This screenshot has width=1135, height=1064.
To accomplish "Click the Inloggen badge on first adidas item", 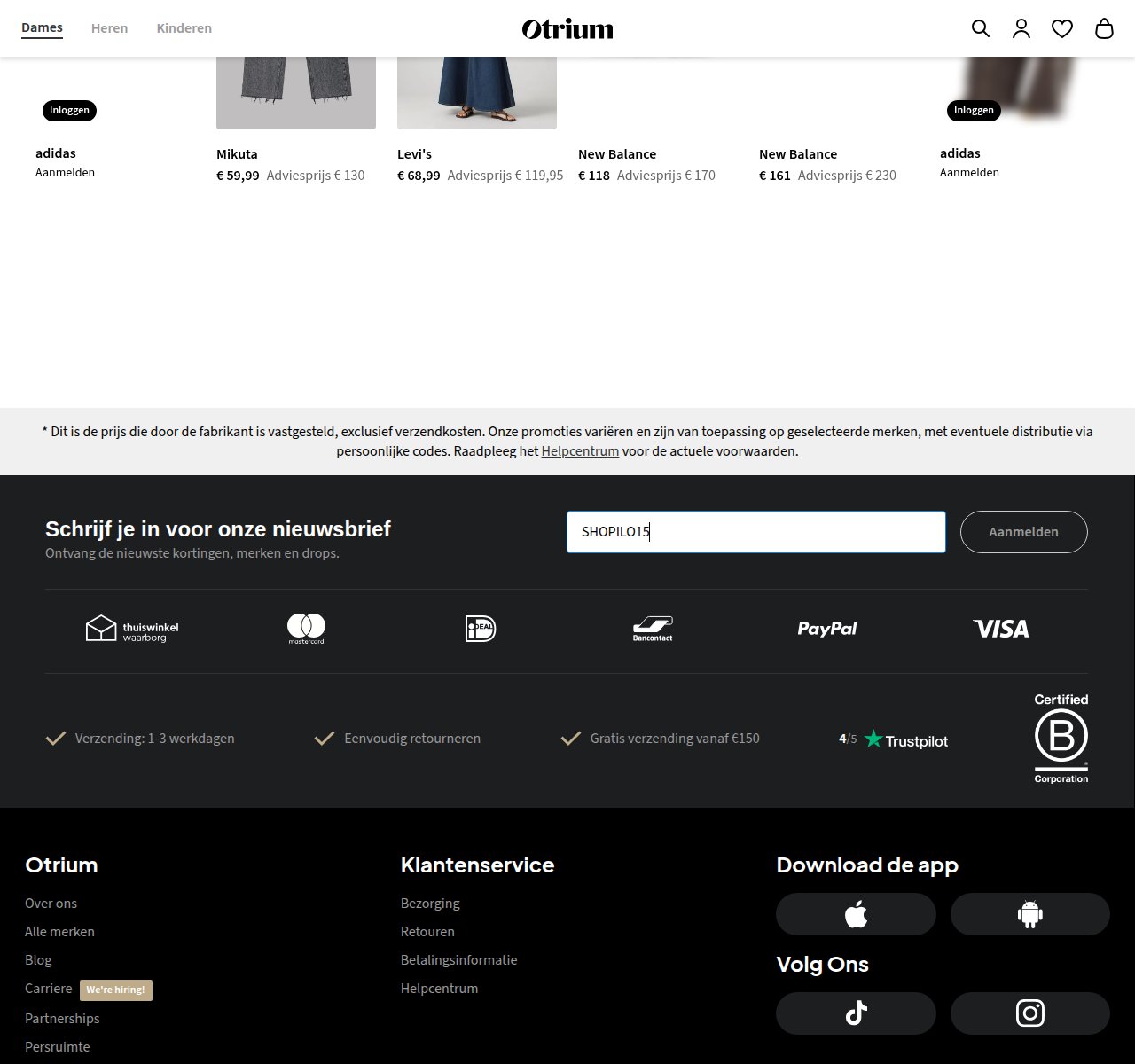I will pos(69,111).
